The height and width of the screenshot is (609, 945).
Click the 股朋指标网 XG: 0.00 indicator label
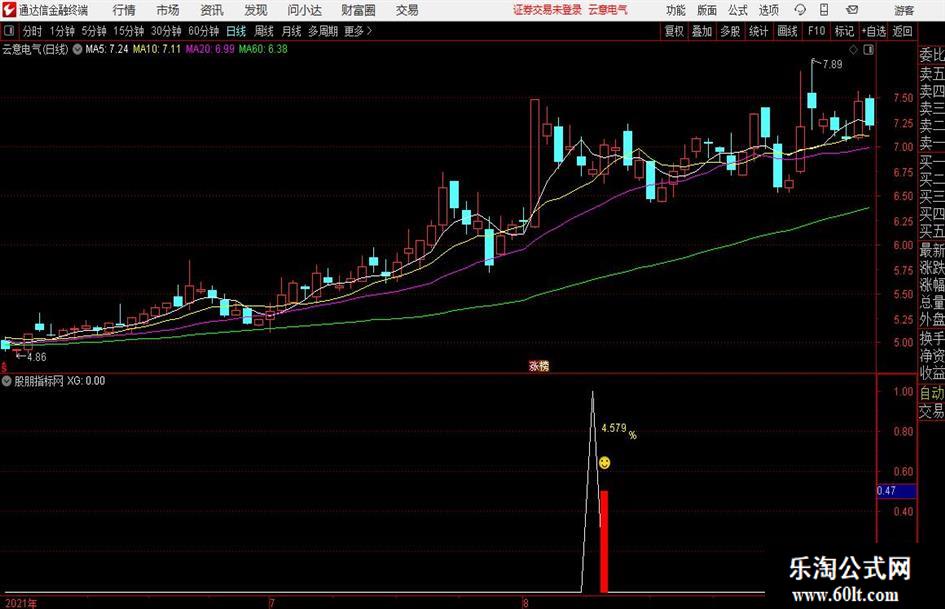point(60,381)
